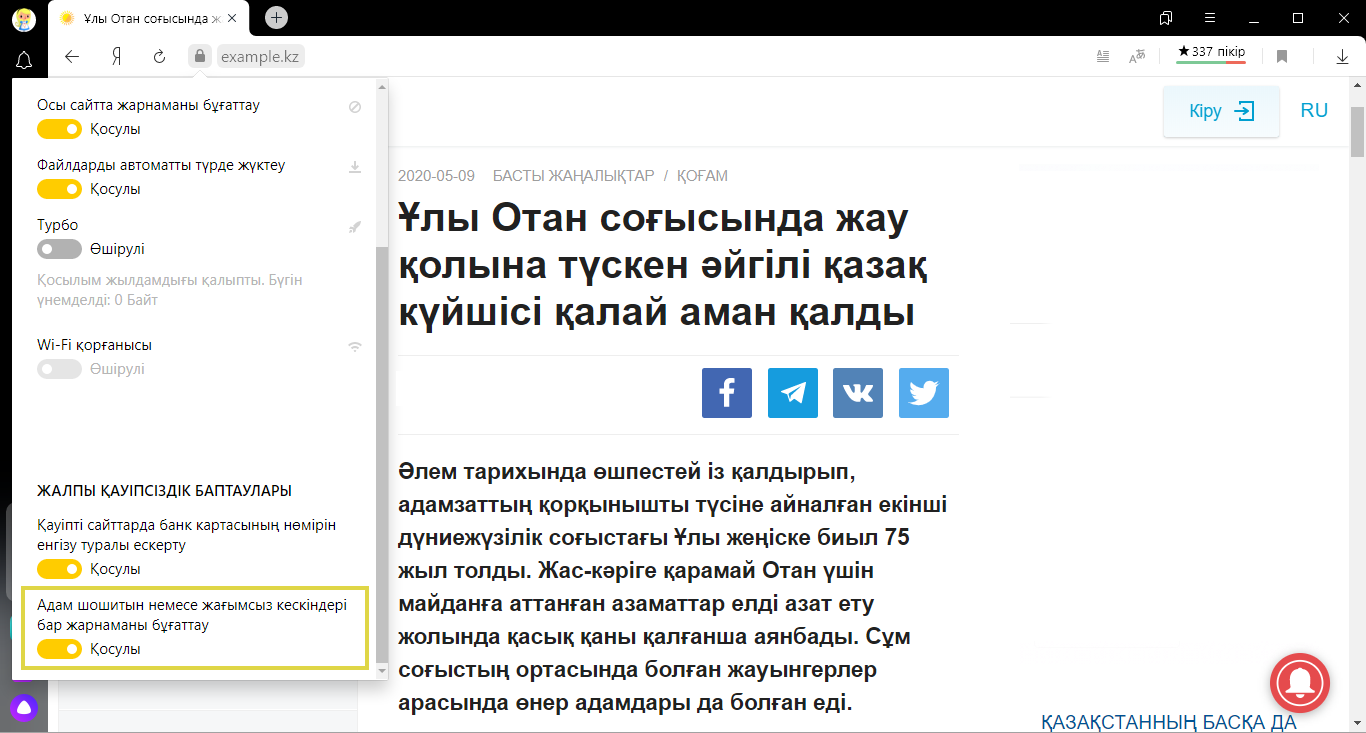Click the Alice purple assistant icon
This screenshot has width=1366, height=733.
pyautogui.click(x=24, y=708)
